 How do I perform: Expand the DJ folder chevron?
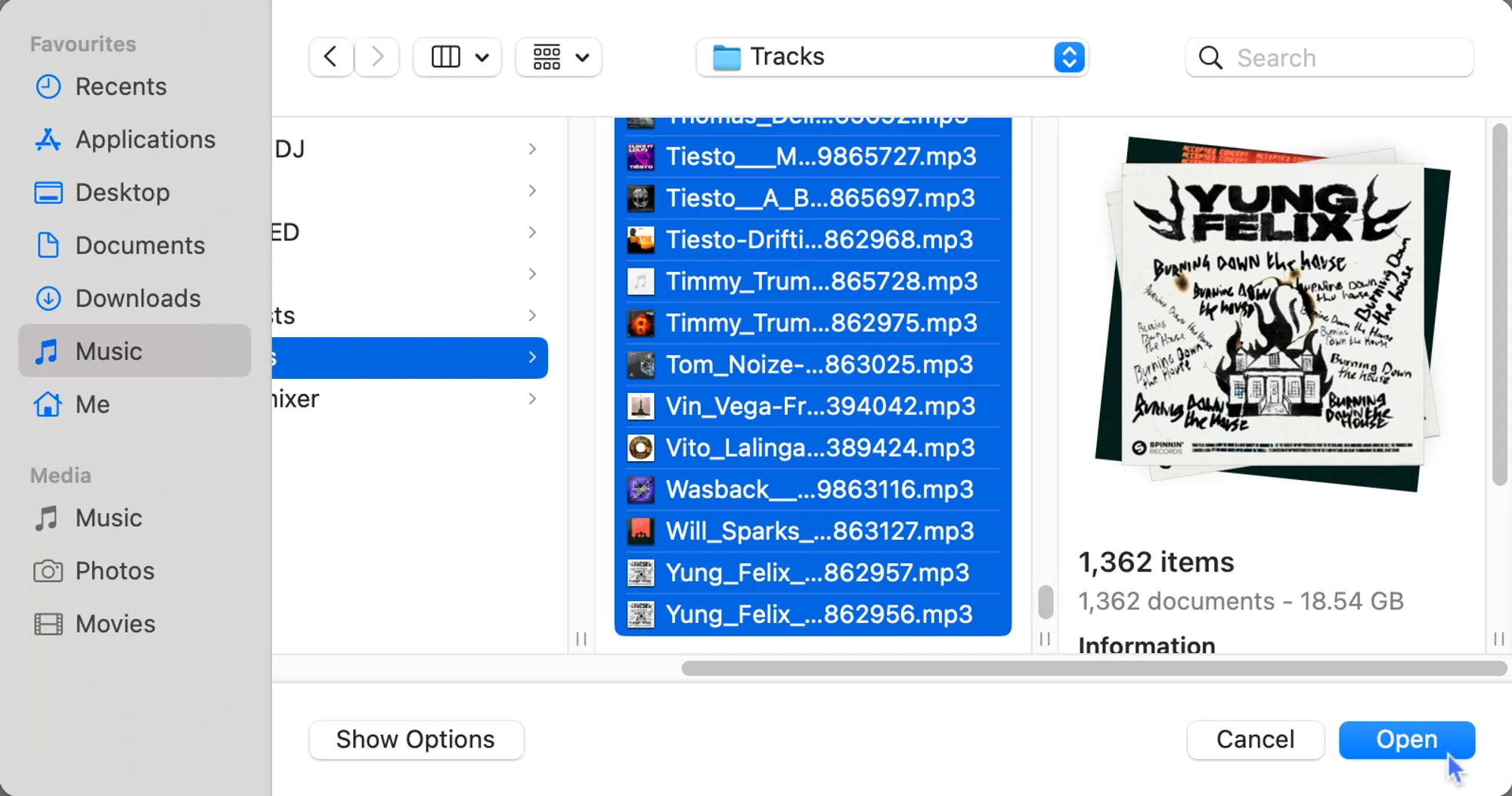(532, 149)
